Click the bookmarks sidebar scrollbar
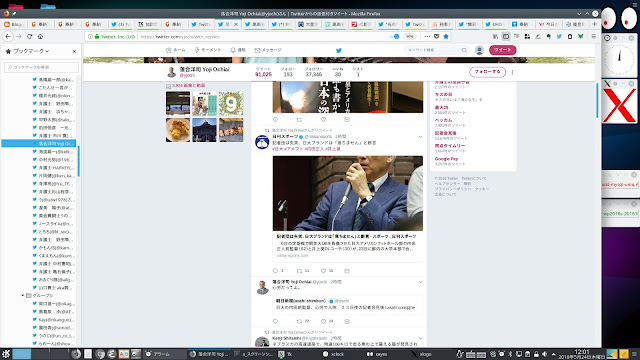640x360 pixels. click(x=78, y=162)
